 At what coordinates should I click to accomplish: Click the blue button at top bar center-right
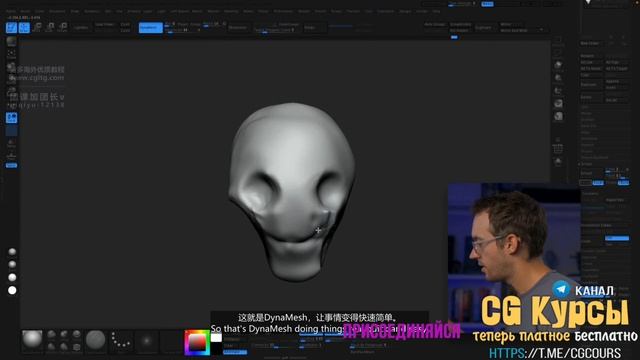487,4
